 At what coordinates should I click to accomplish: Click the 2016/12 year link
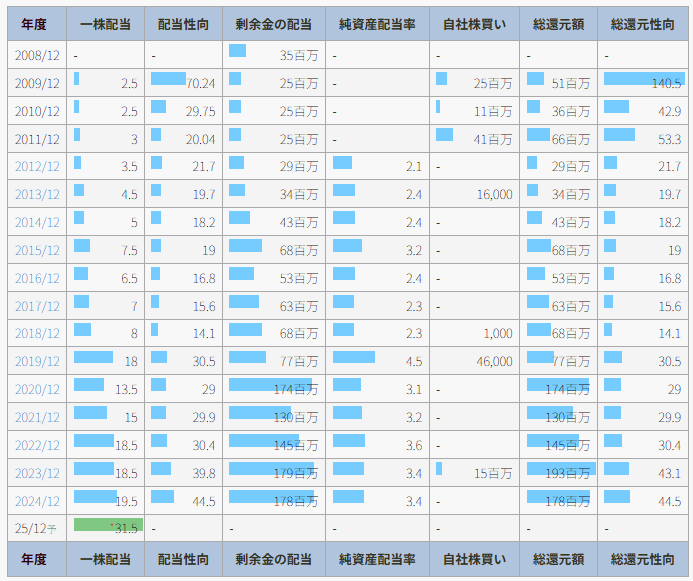pos(36,278)
